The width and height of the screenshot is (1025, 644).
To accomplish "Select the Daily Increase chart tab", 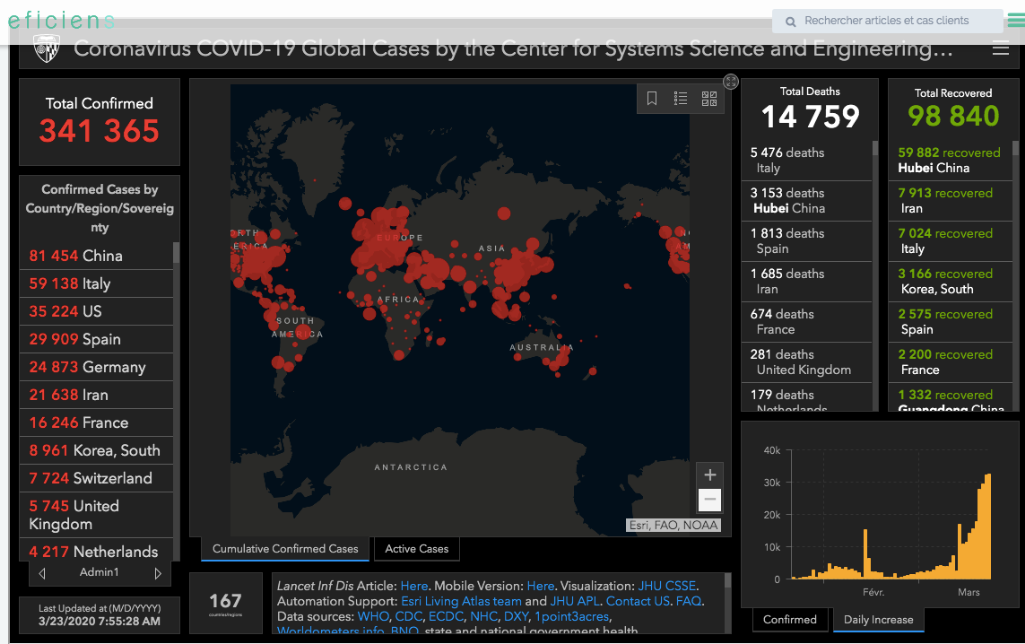I will pyautogui.click(x=878, y=619).
